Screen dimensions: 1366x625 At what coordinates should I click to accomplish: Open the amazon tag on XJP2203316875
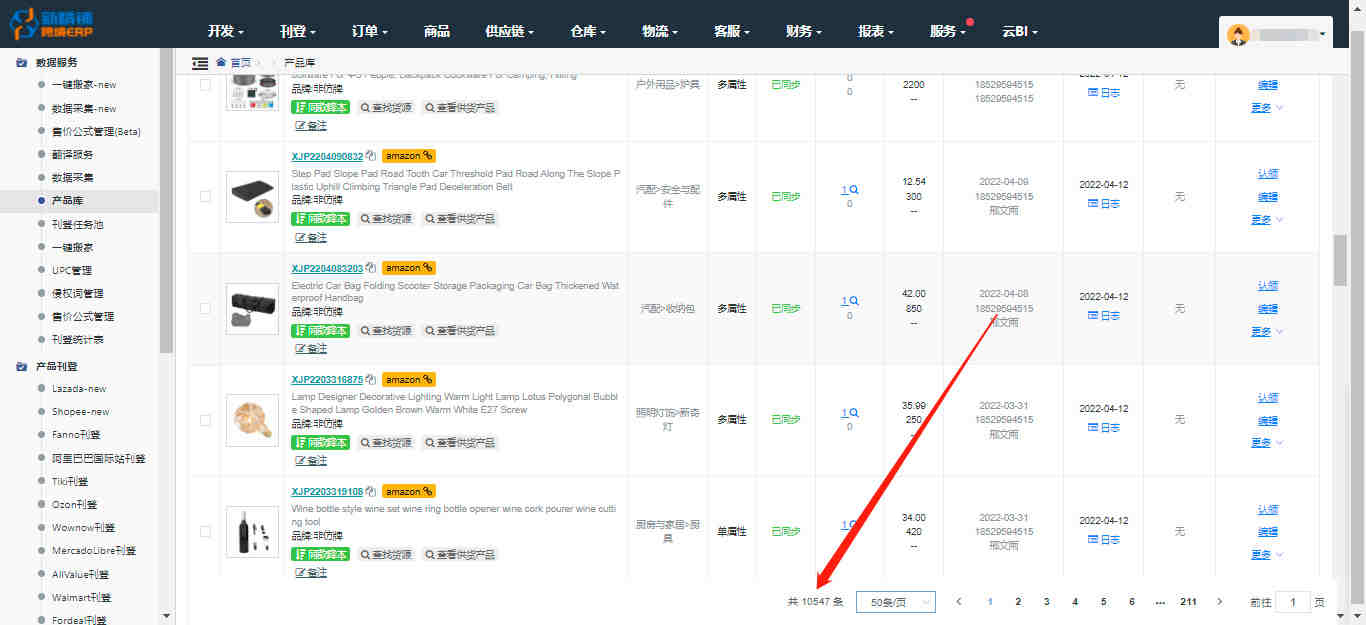click(x=409, y=380)
